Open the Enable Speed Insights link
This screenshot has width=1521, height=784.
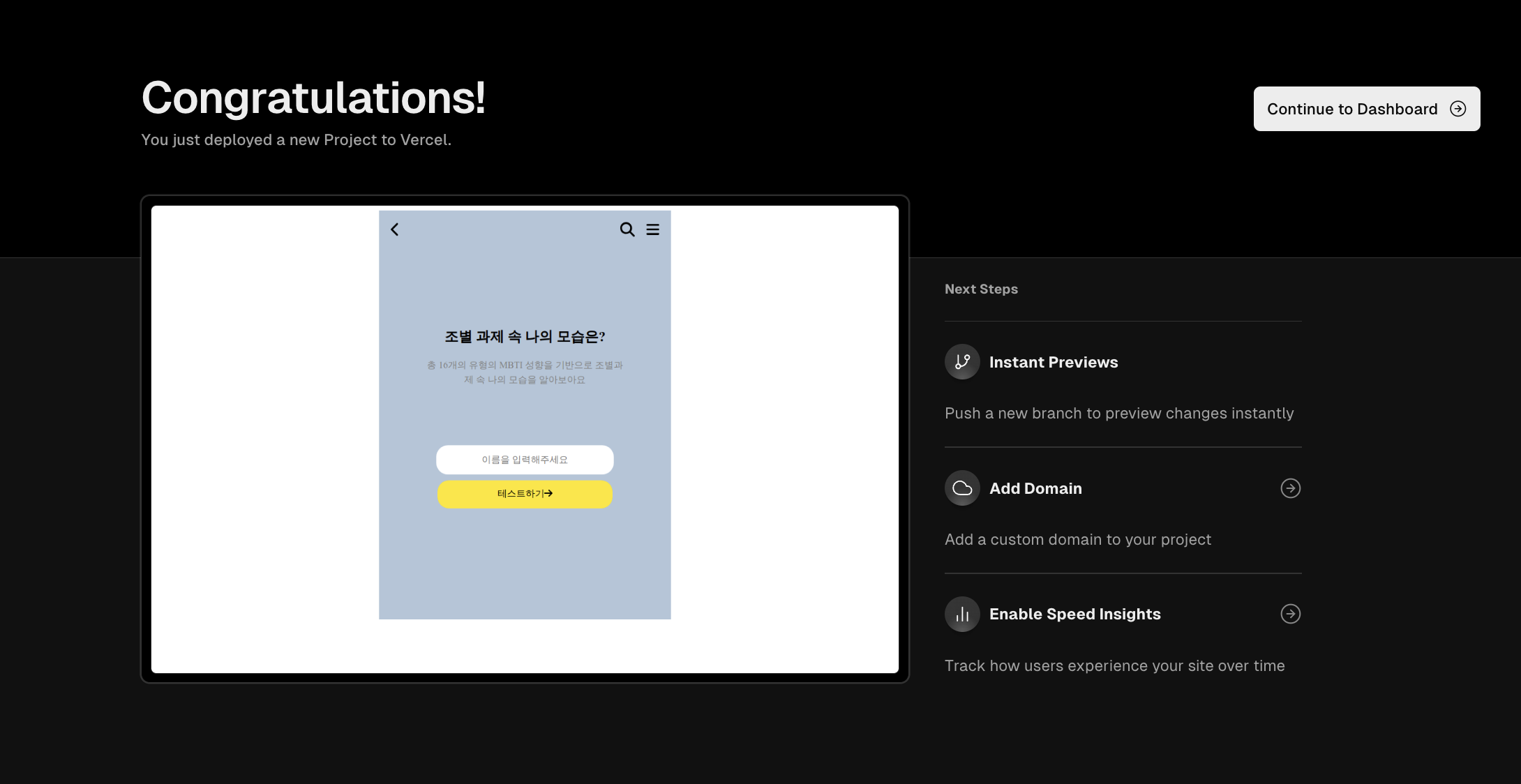point(1074,614)
